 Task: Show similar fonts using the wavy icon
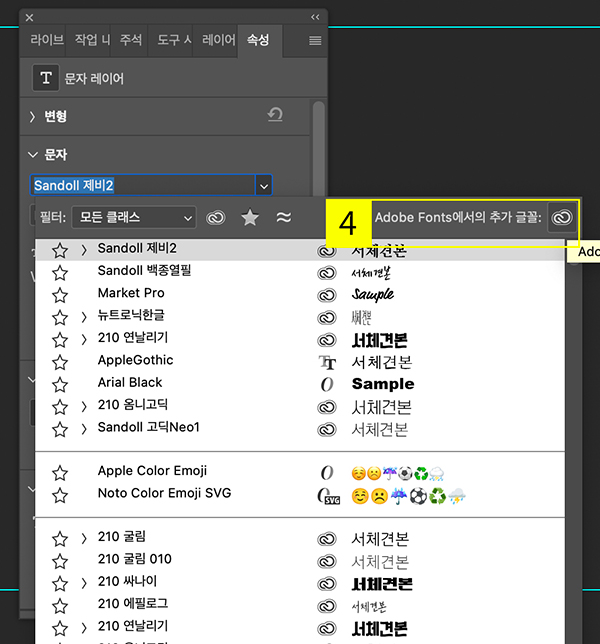click(284, 217)
